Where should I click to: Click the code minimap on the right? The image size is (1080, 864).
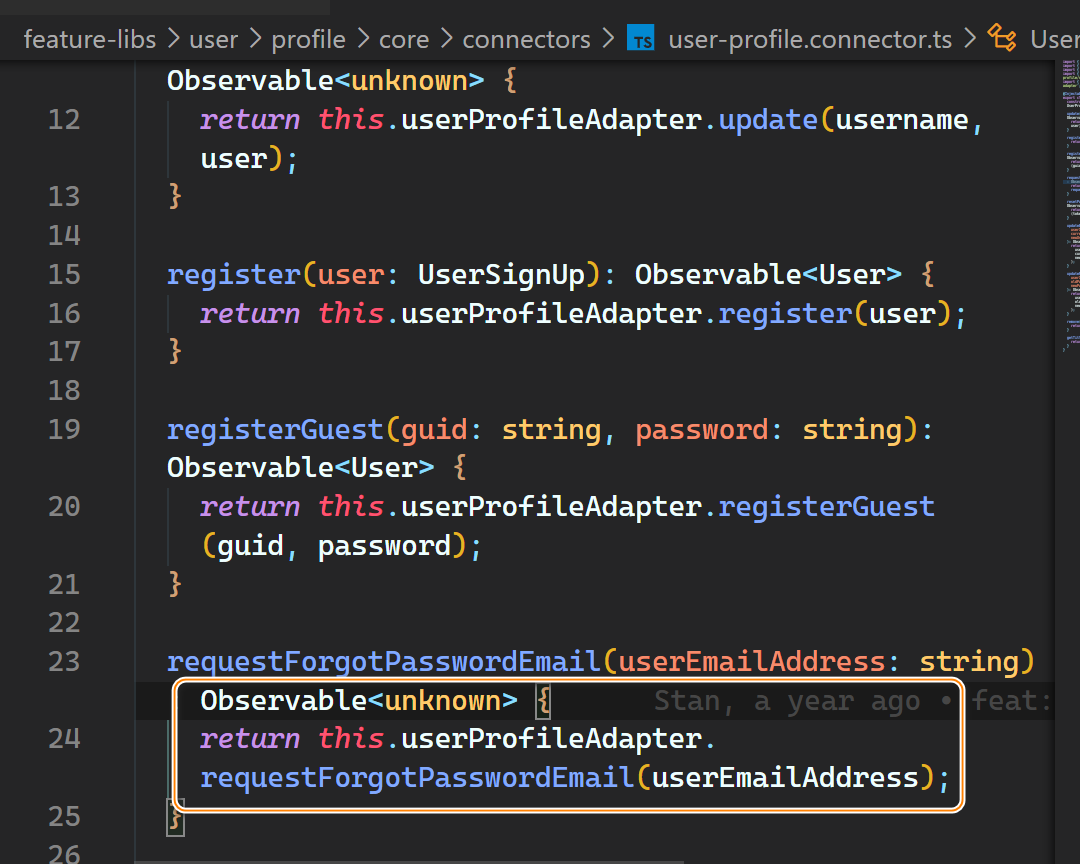[x=1070, y=207]
